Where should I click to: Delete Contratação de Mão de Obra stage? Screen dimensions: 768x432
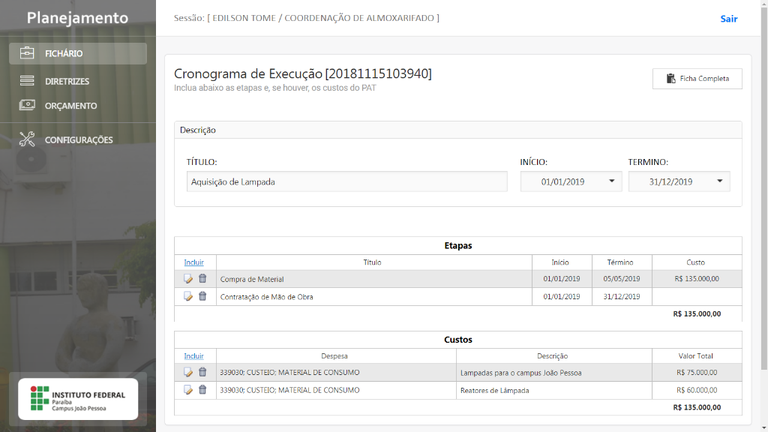202,297
